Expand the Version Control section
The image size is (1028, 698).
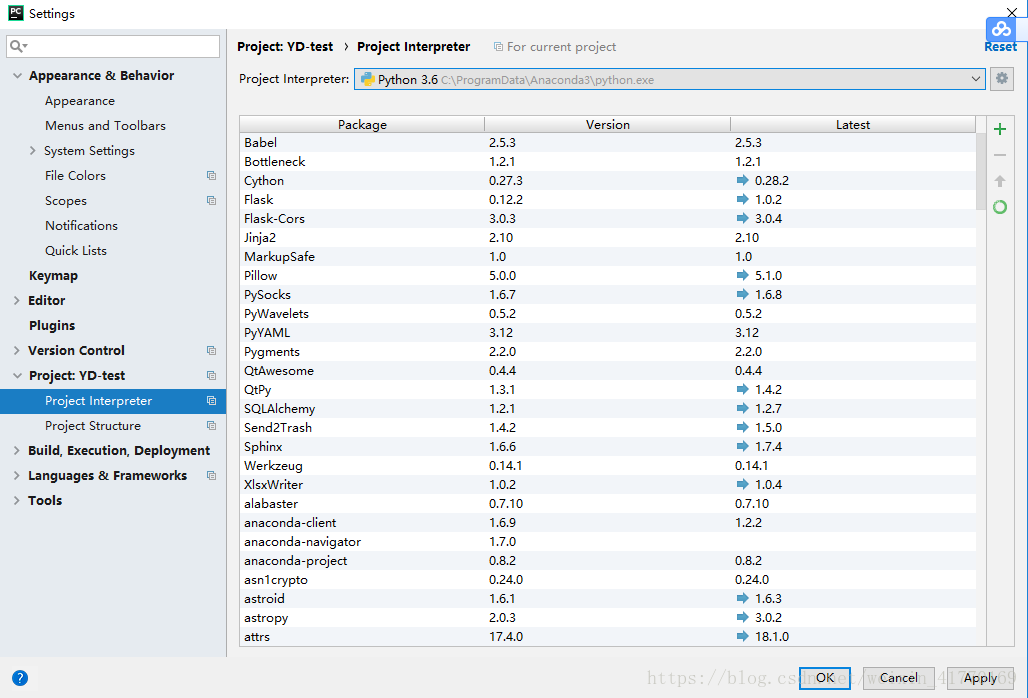click(x=17, y=351)
